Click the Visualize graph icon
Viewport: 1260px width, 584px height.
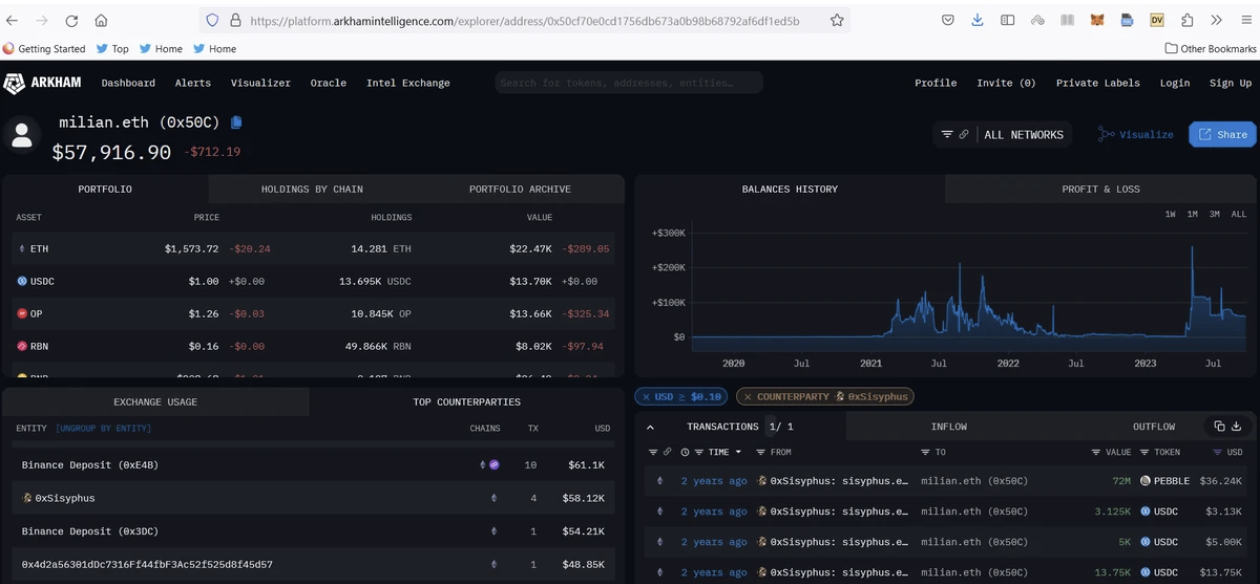tap(1105, 134)
